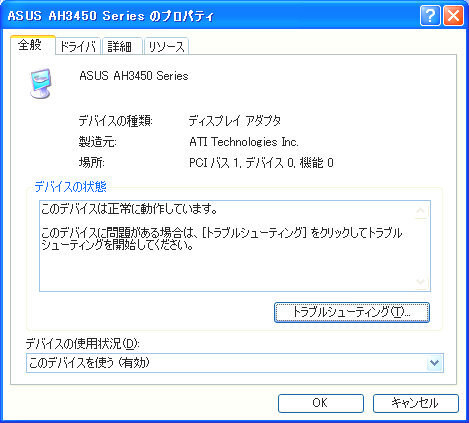This screenshot has height=423, width=469.
Task: Click the question mark help button
Action: pyautogui.click(x=430, y=15)
